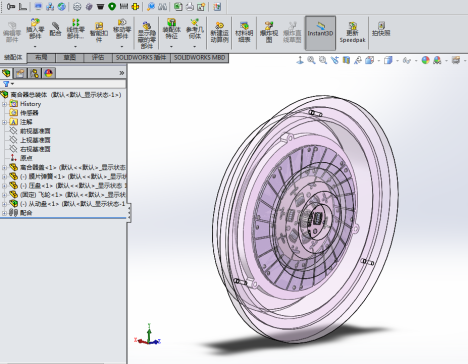Click the Zoom to Fit view icon
Image resolution: width=468 pixels, height=364 pixels.
(x=311, y=60)
